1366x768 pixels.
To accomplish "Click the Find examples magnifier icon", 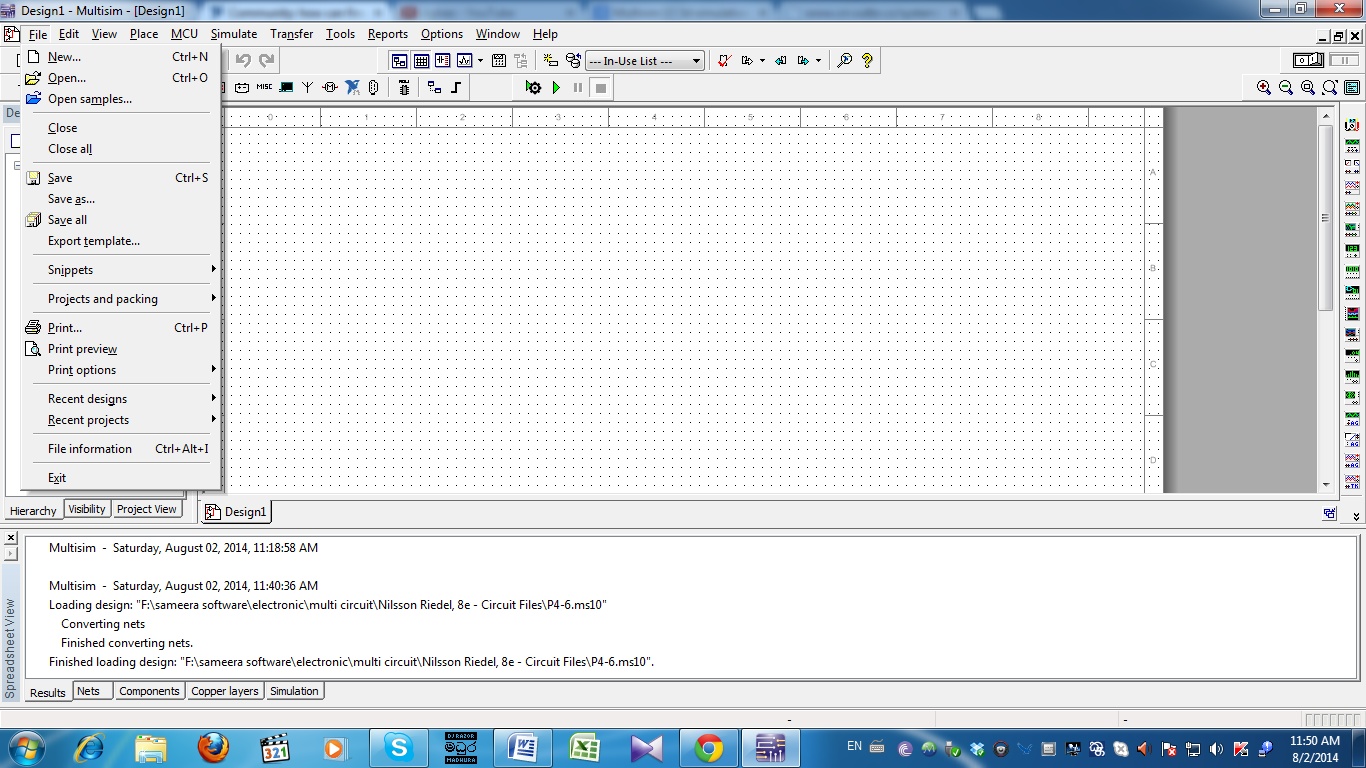I will (845, 60).
